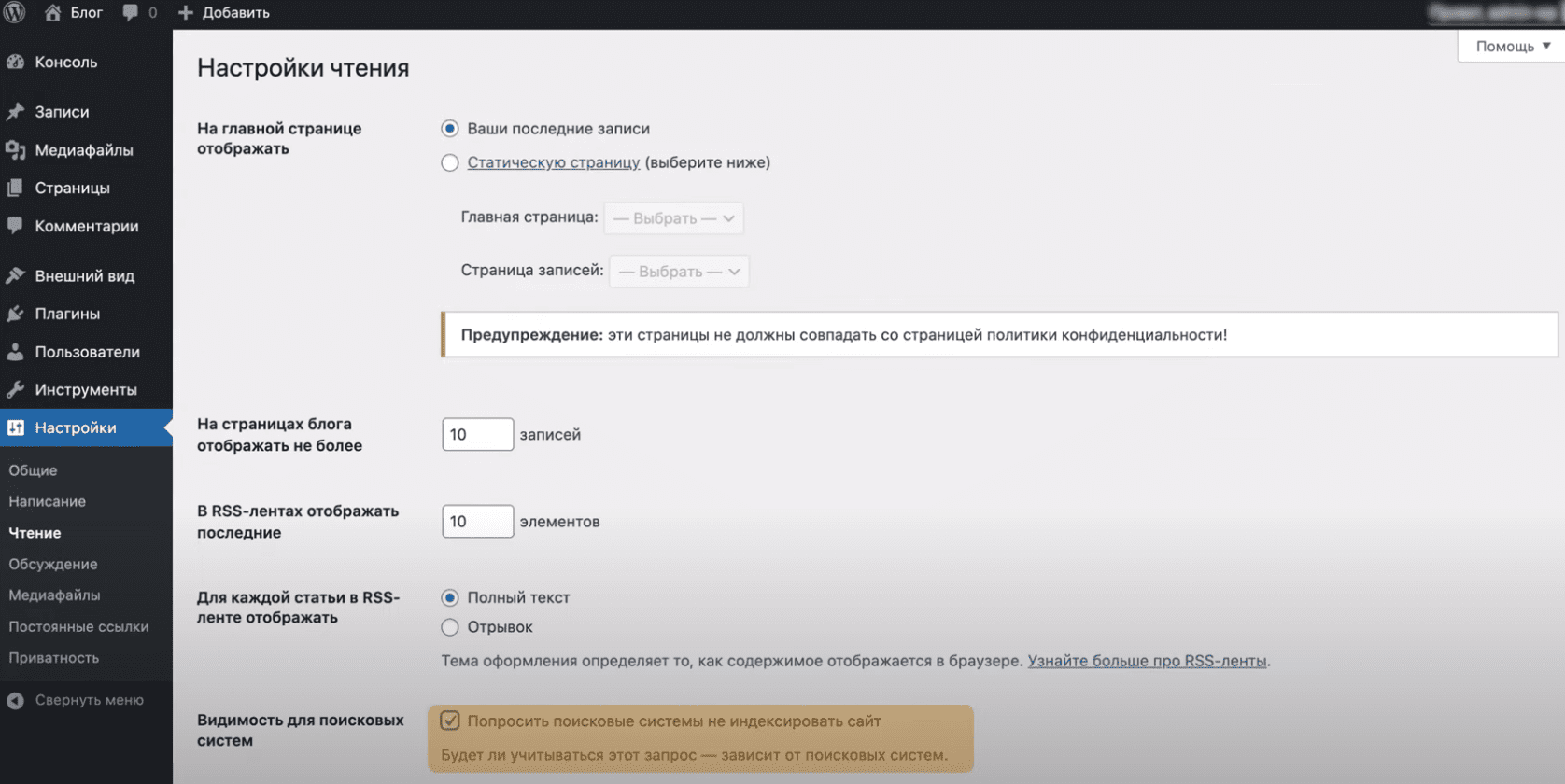Click the Предупреждение warning notice text
This screenshot has width=1565, height=784.
pyautogui.click(x=844, y=335)
